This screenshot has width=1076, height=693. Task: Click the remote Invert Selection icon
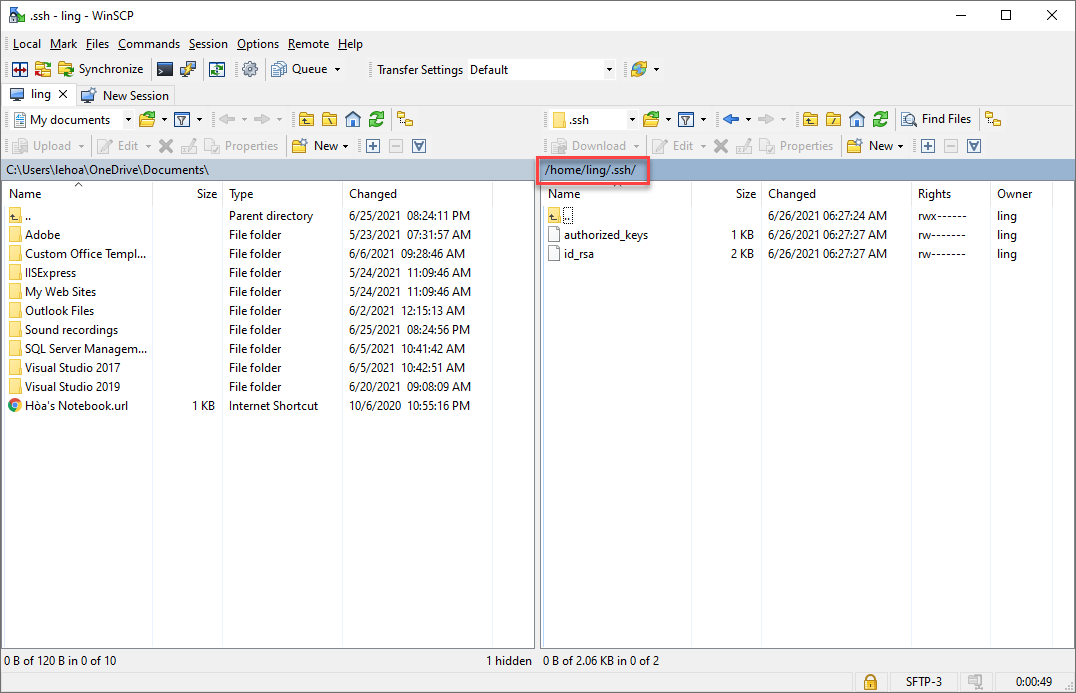pos(974,145)
